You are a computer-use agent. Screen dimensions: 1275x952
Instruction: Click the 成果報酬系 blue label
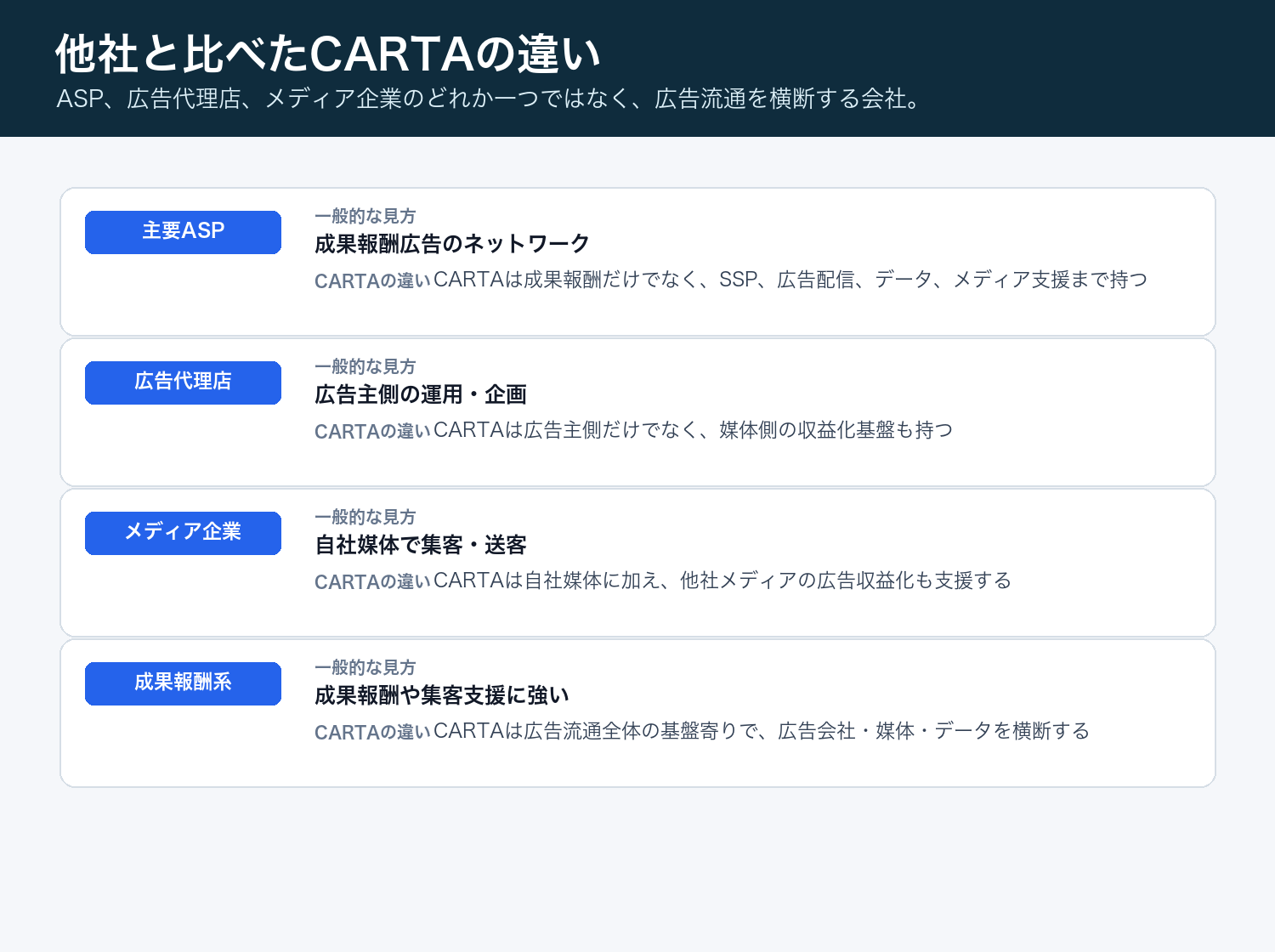point(183,683)
